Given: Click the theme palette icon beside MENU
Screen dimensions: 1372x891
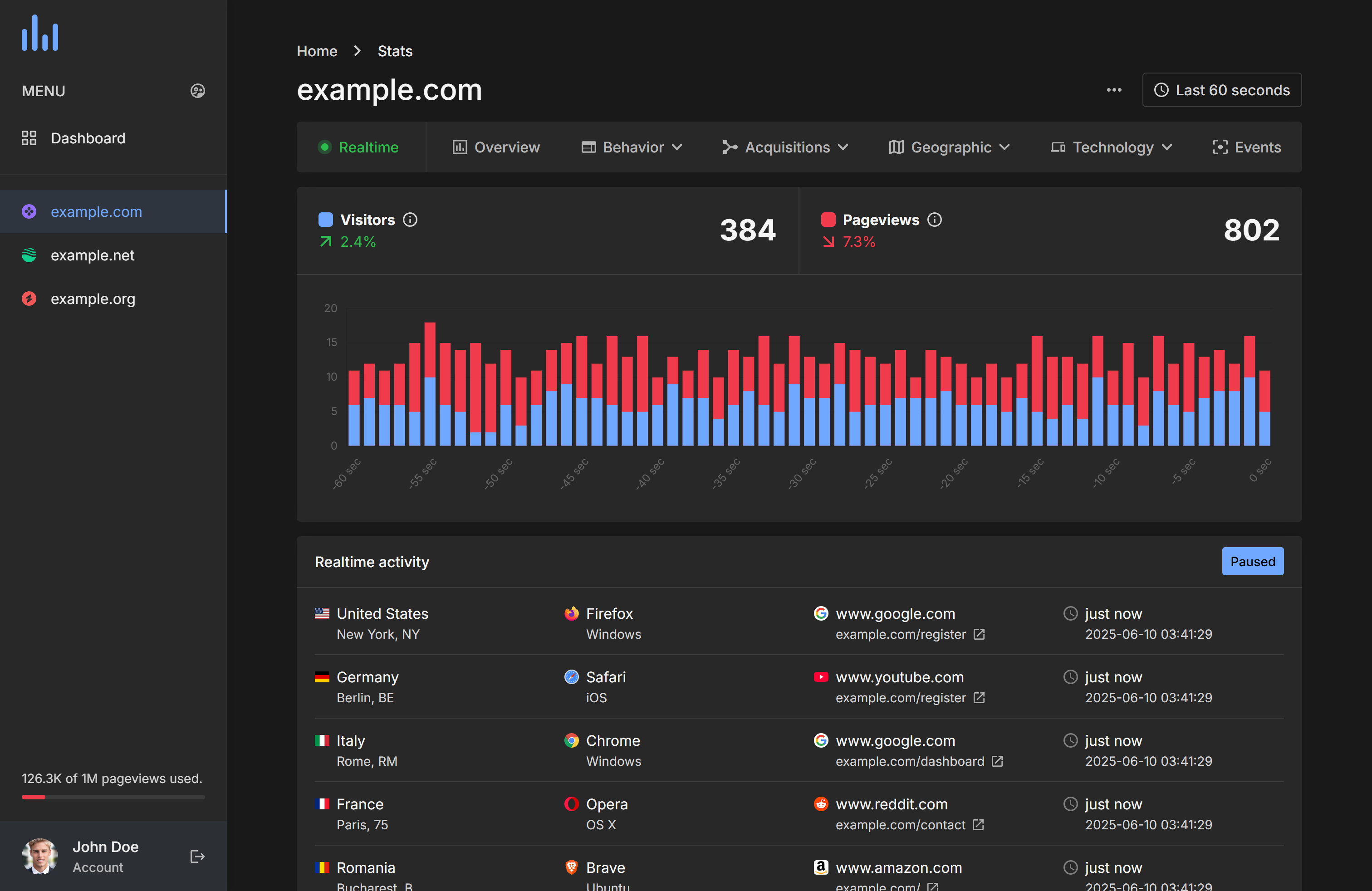Looking at the screenshot, I should [x=198, y=91].
